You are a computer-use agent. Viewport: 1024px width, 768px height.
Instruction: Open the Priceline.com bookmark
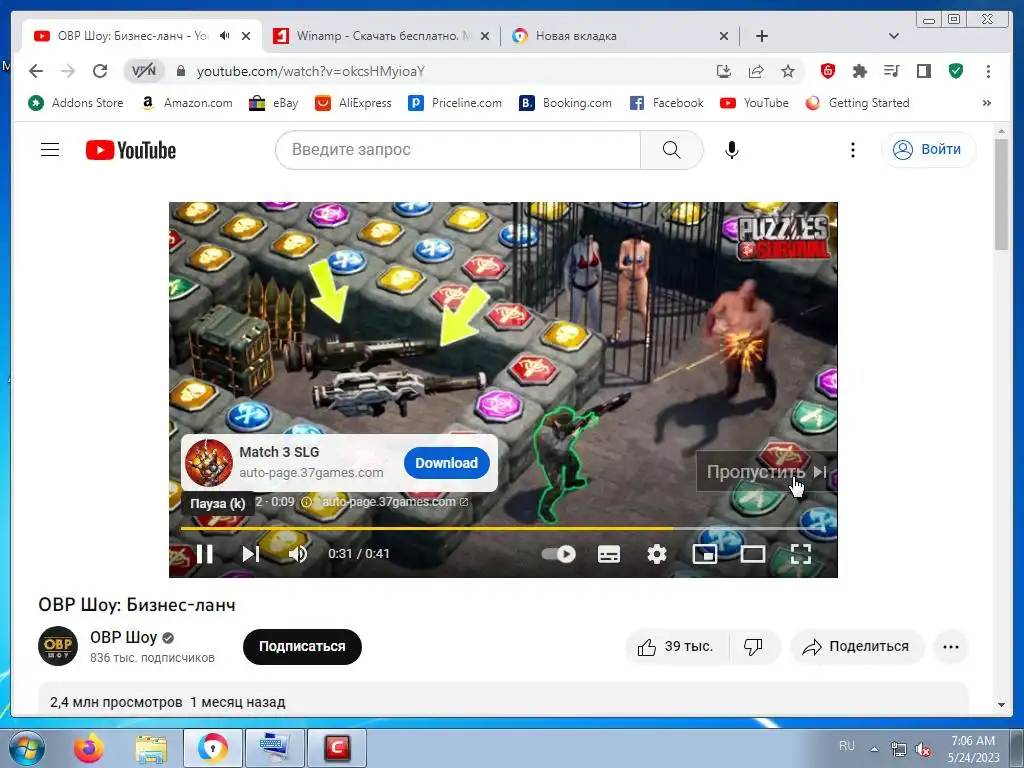pyautogui.click(x=455, y=103)
